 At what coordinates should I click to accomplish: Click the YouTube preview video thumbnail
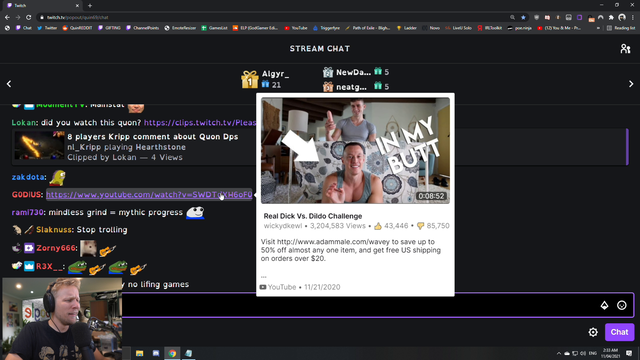[x=355, y=150]
